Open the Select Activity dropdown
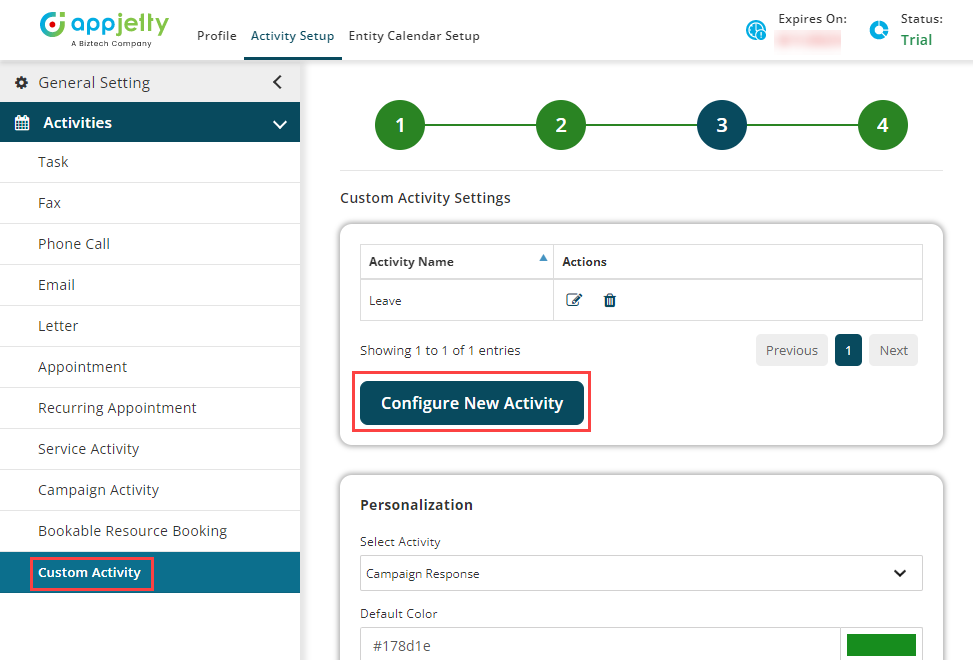The width and height of the screenshot is (973, 660). pos(641,574)
